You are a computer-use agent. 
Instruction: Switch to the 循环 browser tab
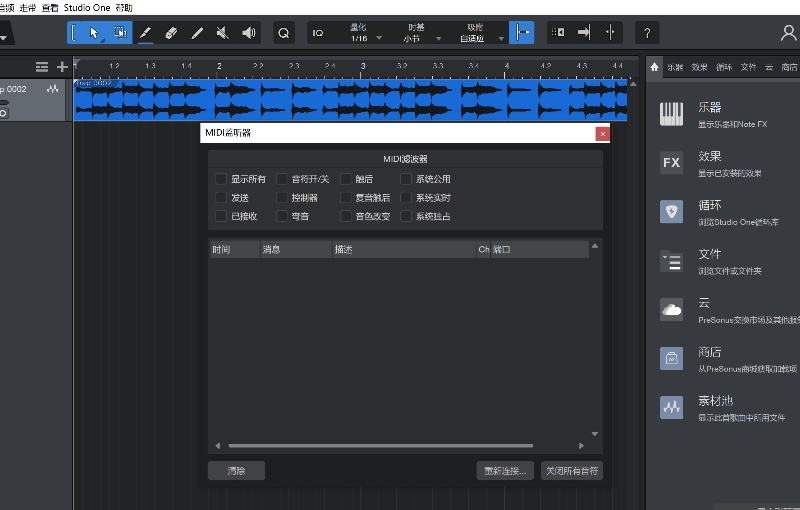tap(724, 67)
